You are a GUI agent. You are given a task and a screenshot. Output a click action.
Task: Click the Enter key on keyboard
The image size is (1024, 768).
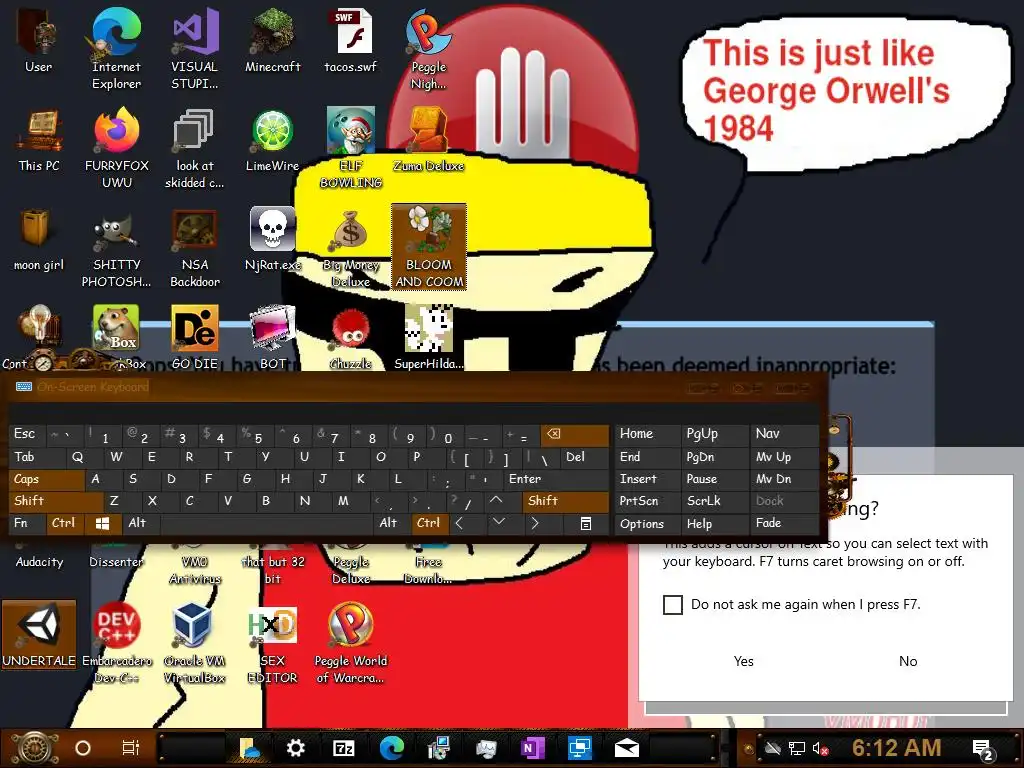tap(556, 479)
